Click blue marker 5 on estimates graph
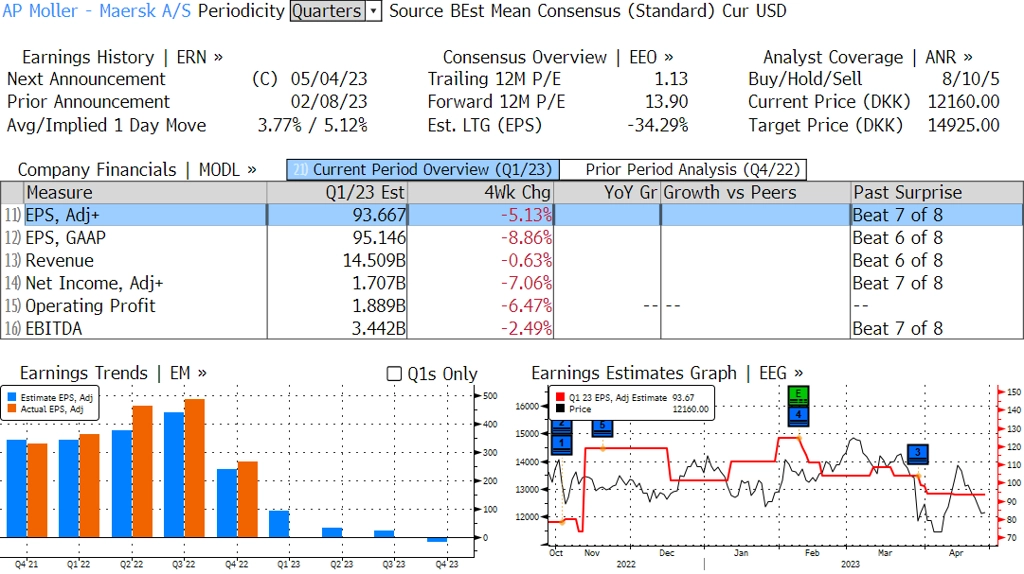This screenshot has width=1024, height=574. click(x=602, y=427)
